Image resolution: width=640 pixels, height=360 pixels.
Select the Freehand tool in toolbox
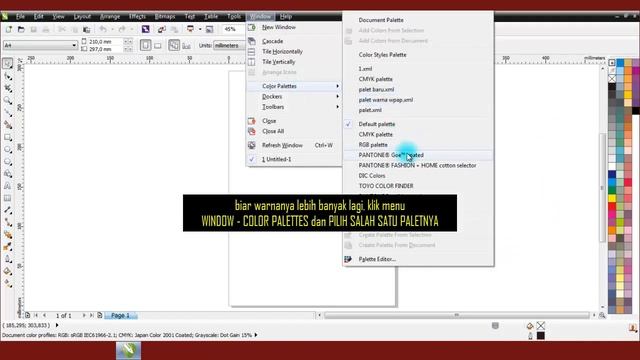point(8,113)
